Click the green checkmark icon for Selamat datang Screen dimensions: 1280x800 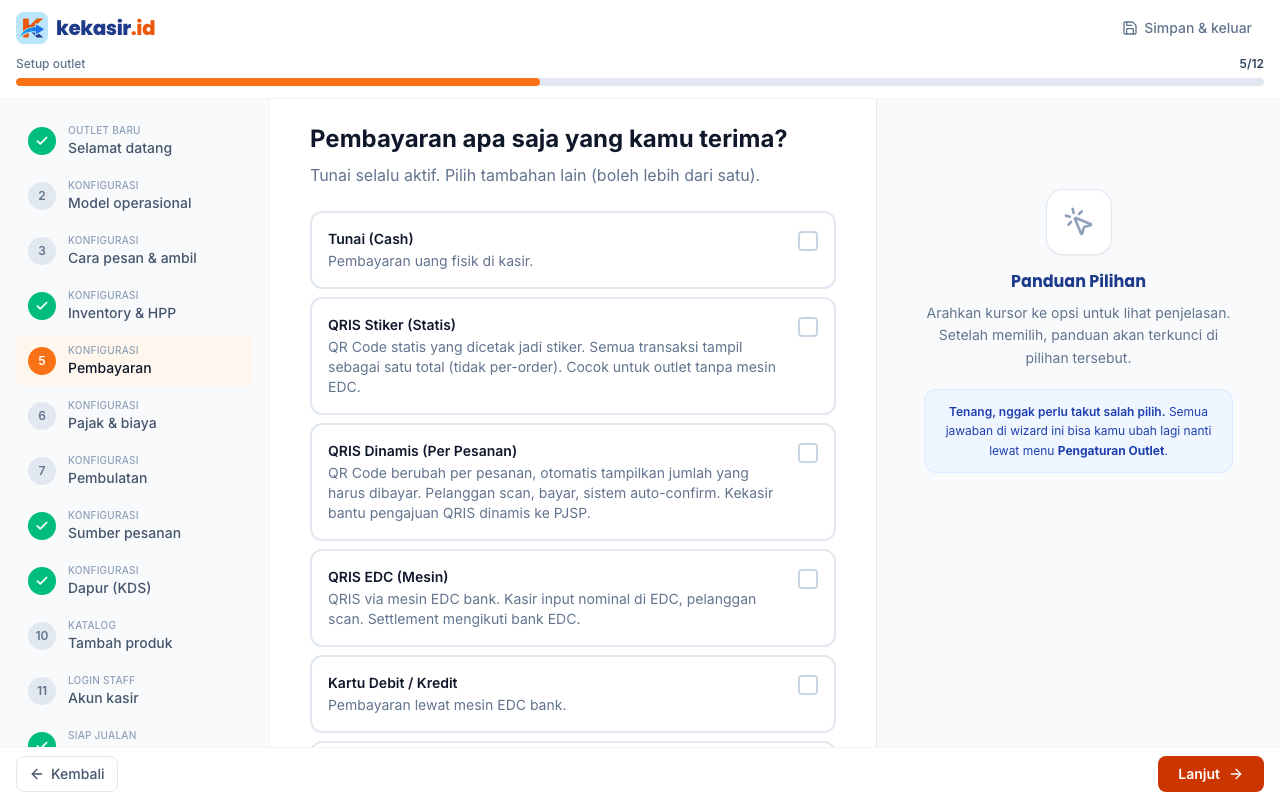(x=42, y=141)
